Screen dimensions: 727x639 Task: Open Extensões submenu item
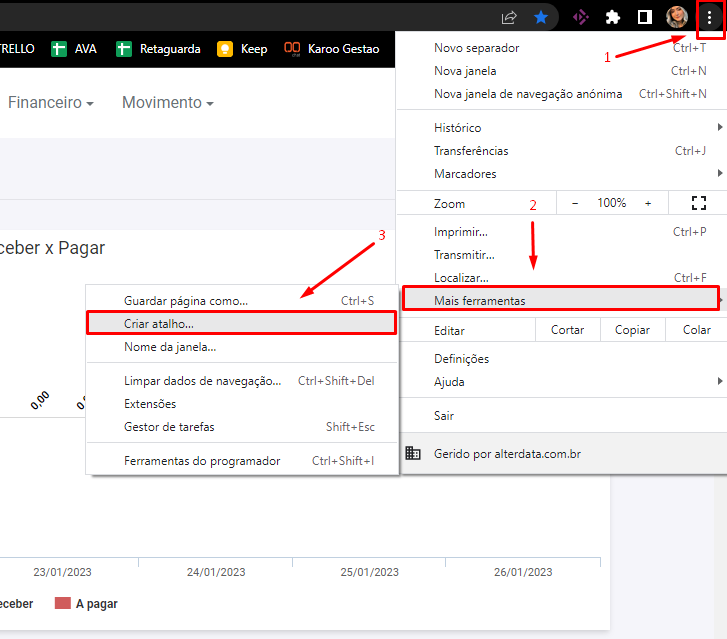[x=242, y=404]
